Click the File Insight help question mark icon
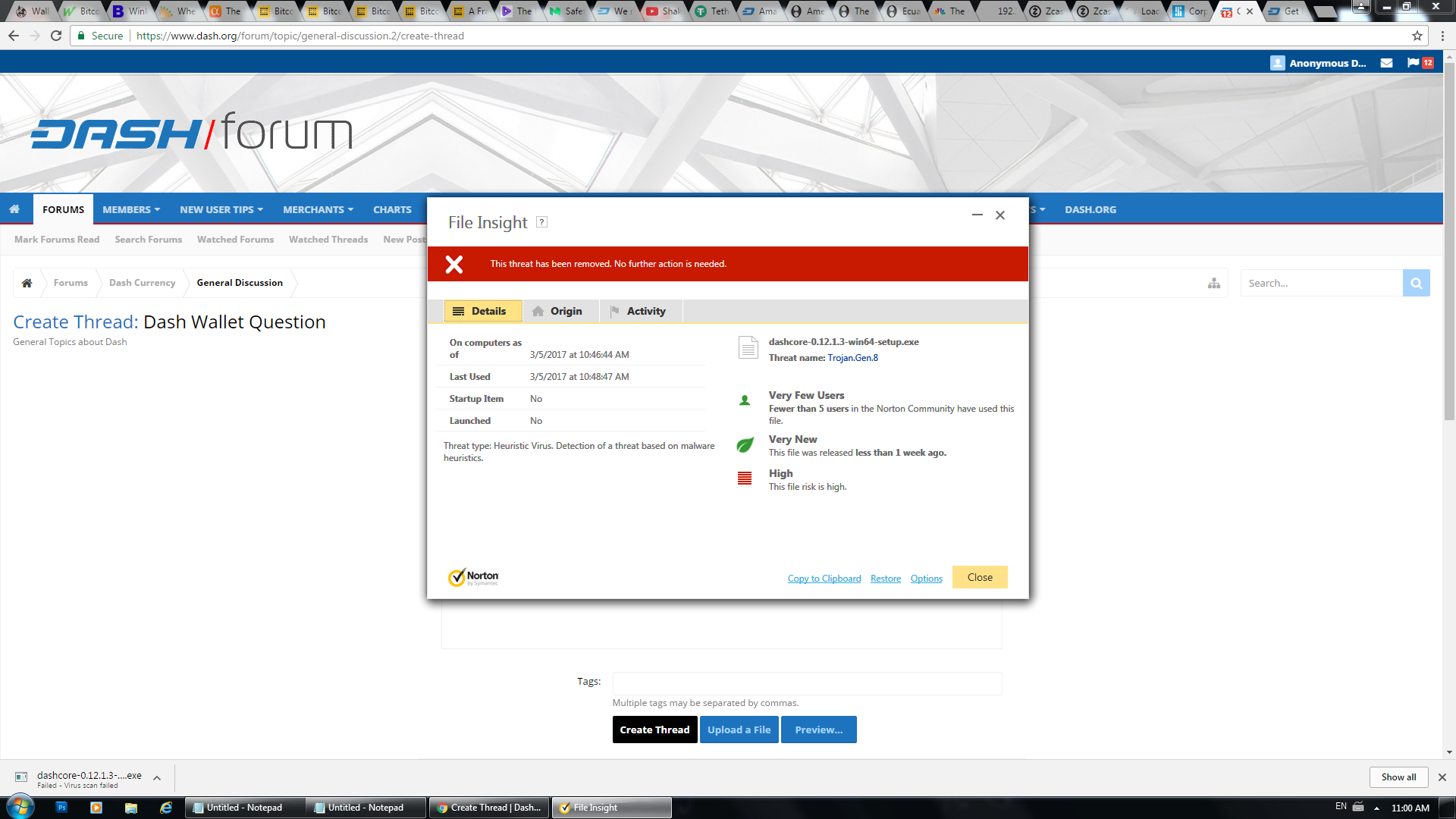This screenshot has width=1456, height=819. [541, 222]
